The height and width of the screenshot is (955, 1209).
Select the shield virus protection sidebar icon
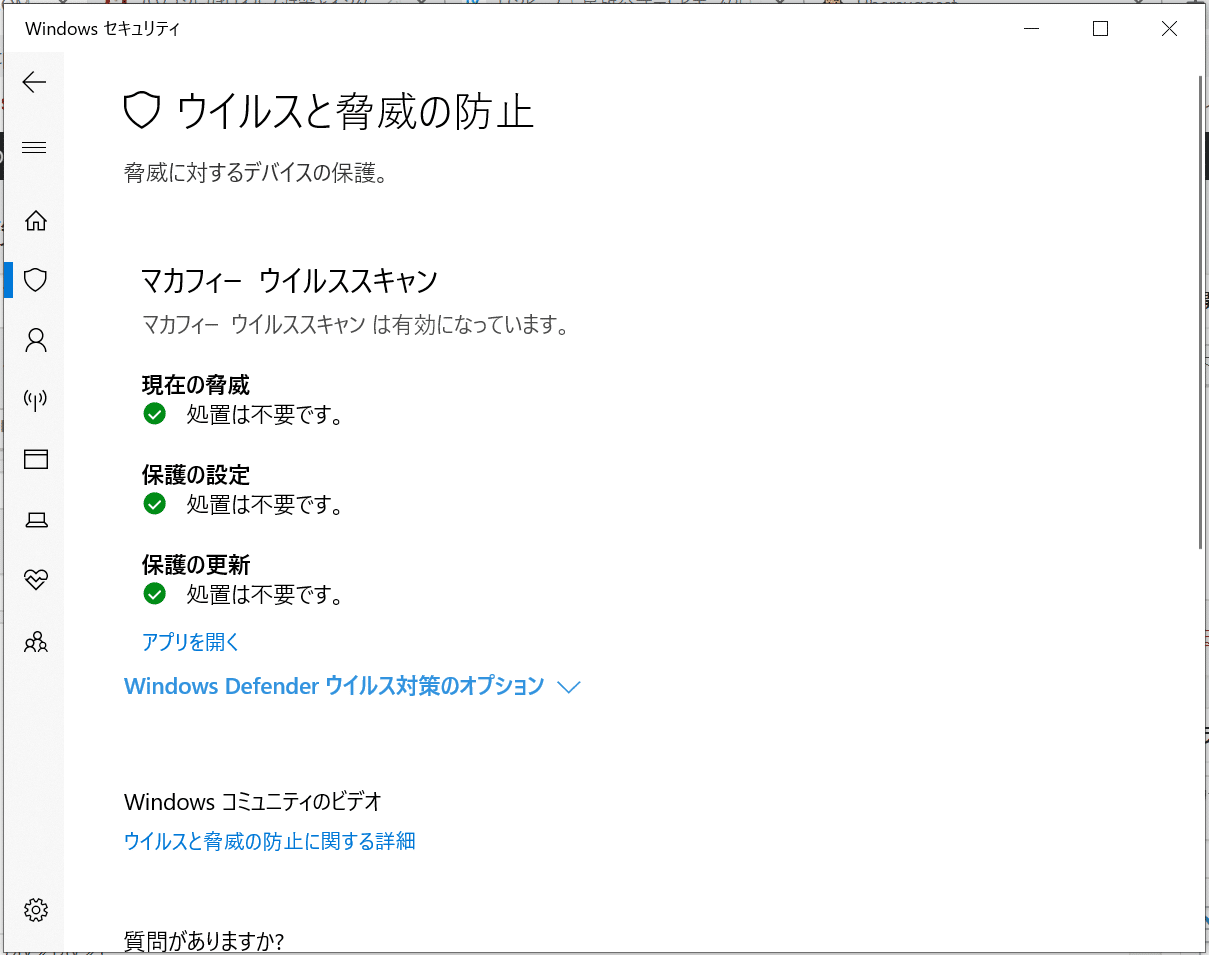click(x=36, y=280)
